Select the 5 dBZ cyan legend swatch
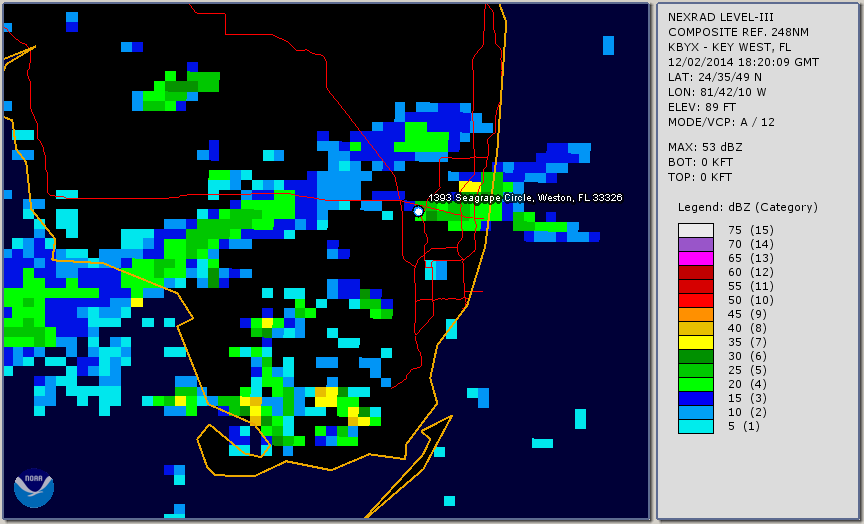Screen dimensions: 864x524 point(695,426)
